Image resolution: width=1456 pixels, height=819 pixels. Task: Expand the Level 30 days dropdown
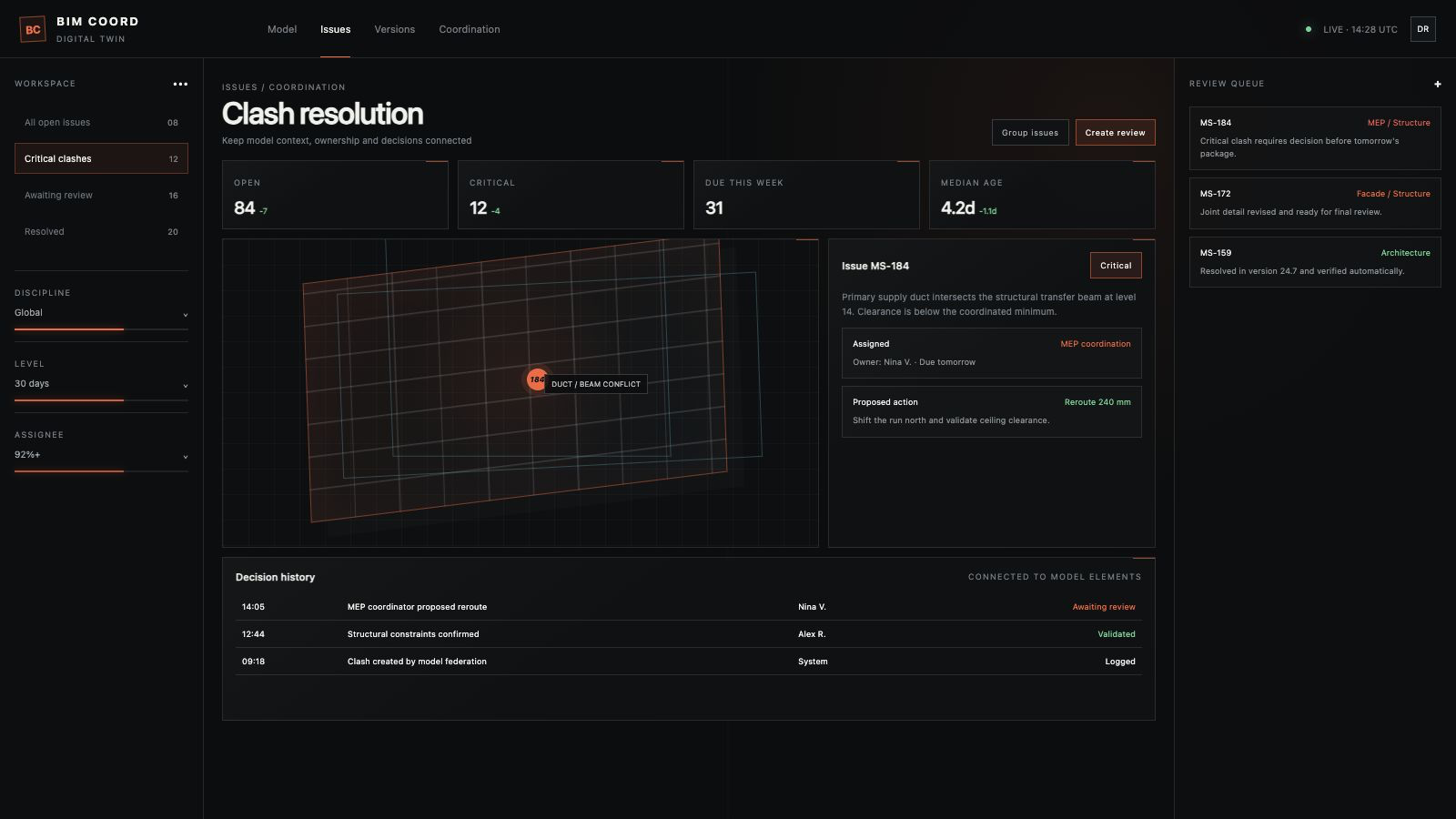point(101,384)
